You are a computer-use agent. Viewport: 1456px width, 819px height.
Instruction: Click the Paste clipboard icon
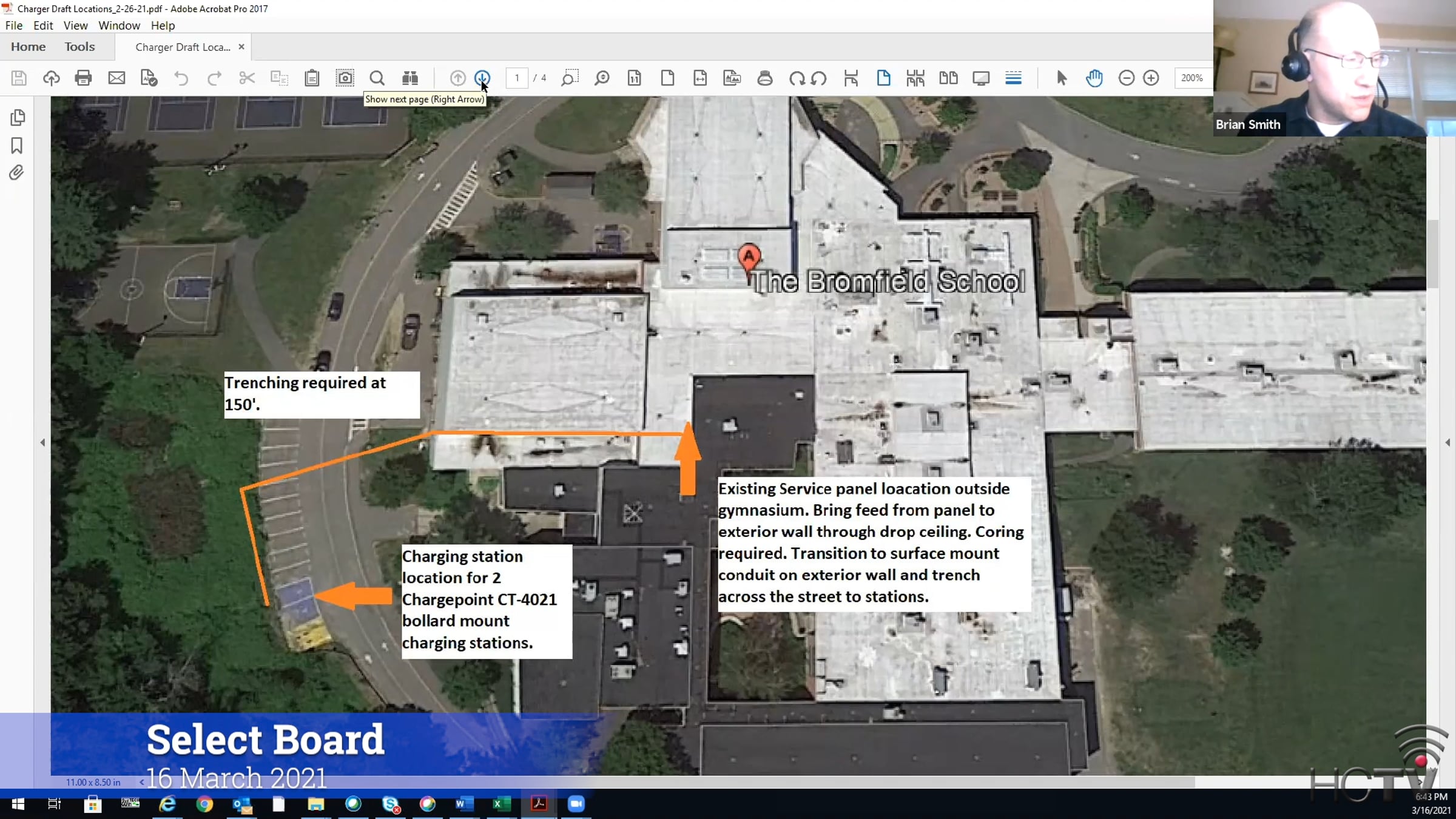312,78
